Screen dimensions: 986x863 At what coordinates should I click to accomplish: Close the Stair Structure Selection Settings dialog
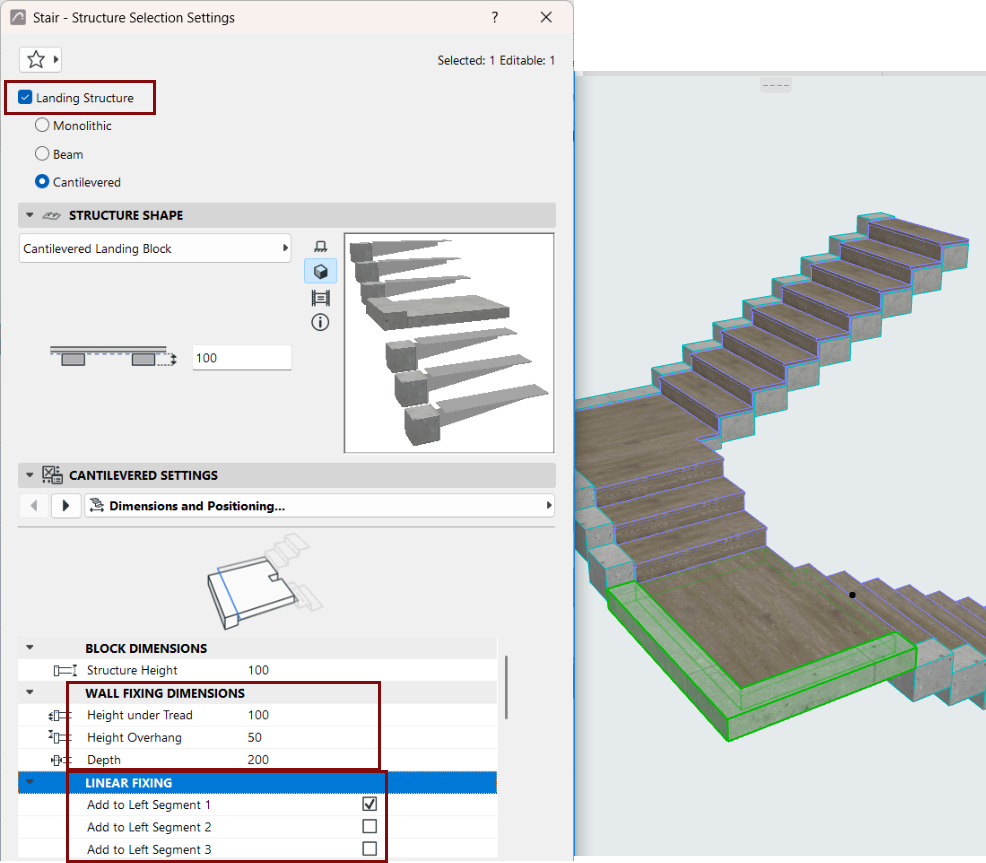(x=546, y=18)
